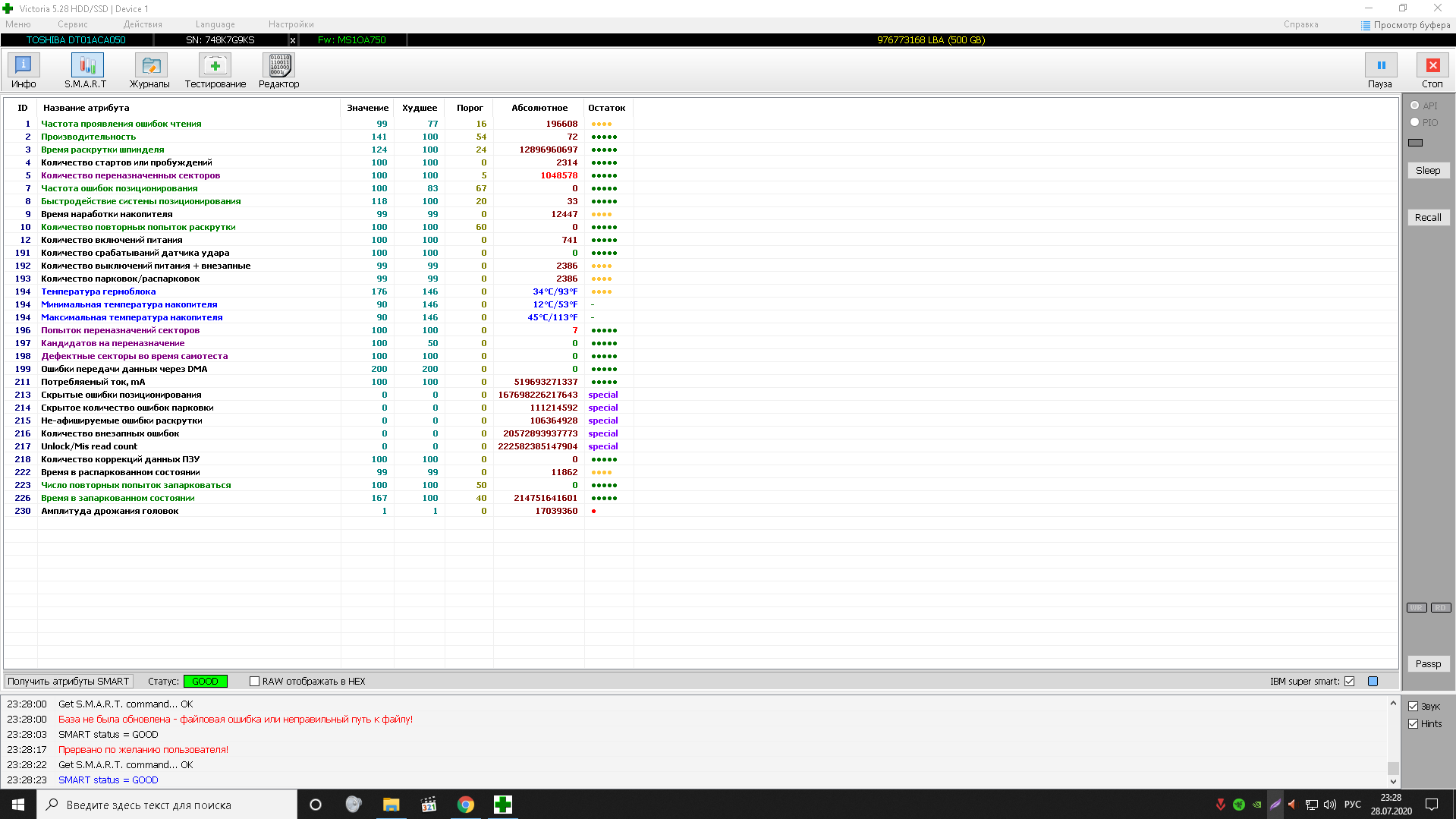Open Cortana circle icon in taskbar
This screenshot has height=819, width=1456.
(x=316, y=805)
